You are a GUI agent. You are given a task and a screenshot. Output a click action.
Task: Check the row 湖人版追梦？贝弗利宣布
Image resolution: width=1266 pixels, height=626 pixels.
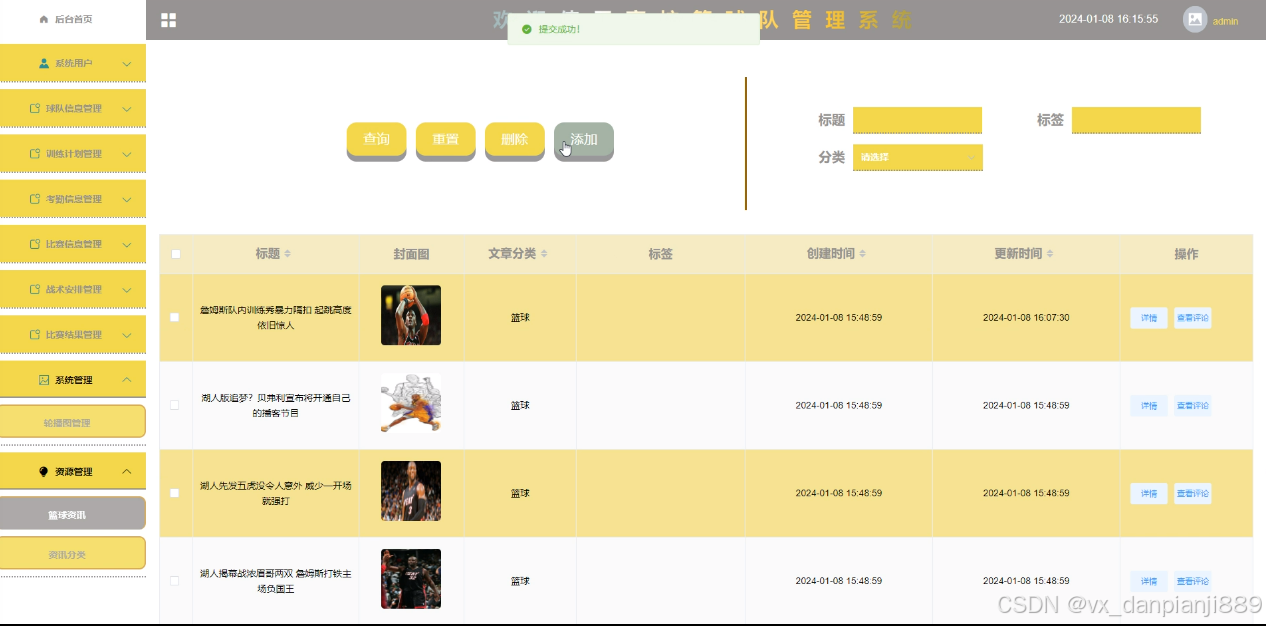coord(175,405)
